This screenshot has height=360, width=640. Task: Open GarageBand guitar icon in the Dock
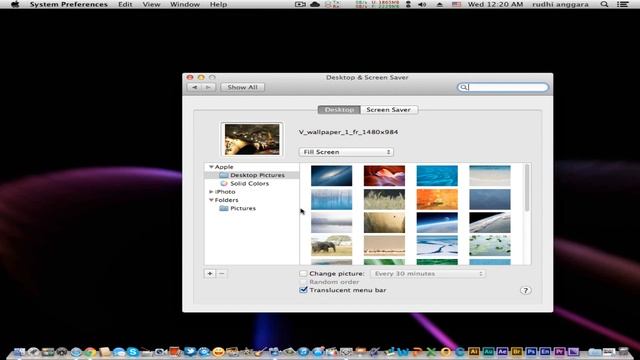point(260,351)
